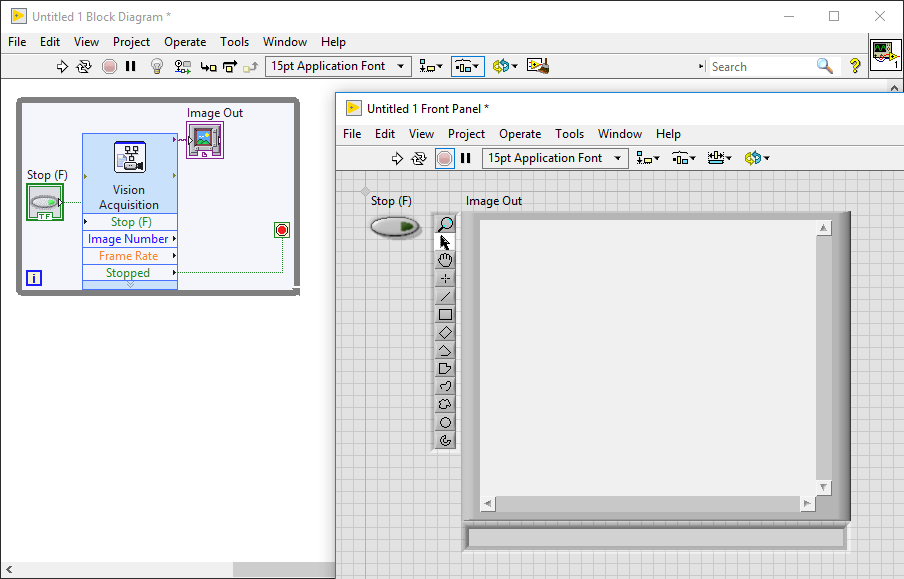The height and width of the screenshot is (579, 904).
Task: Select the Line ROI tool
Action: pos(445,294)
